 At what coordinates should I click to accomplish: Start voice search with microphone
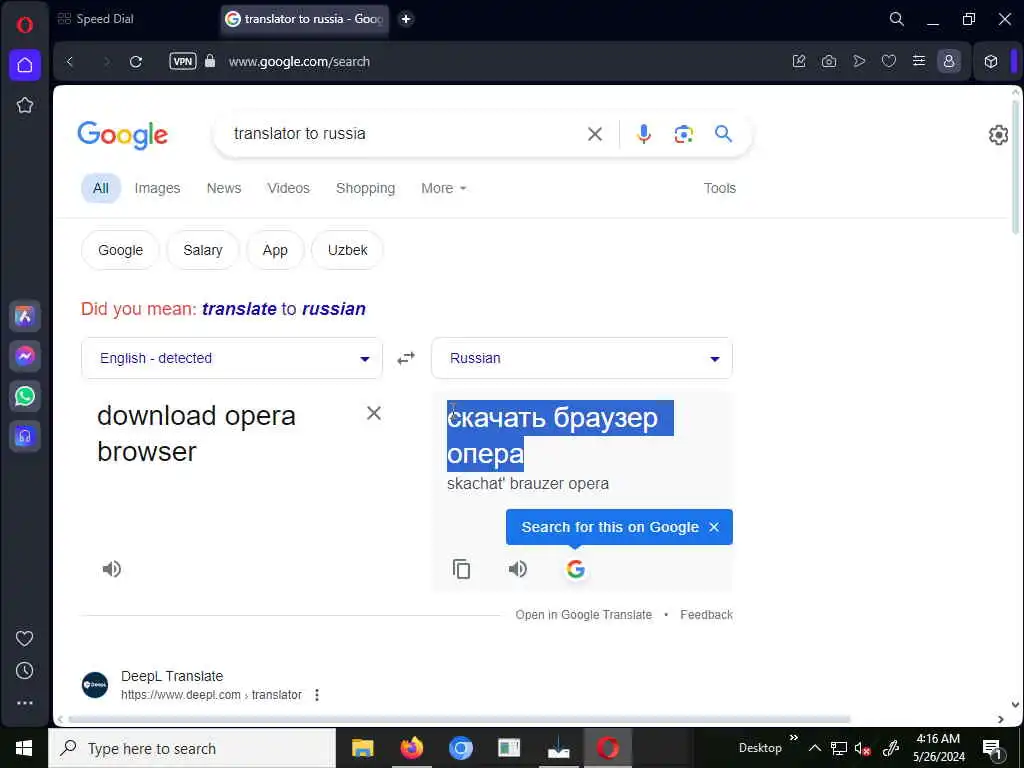(643, 134)
